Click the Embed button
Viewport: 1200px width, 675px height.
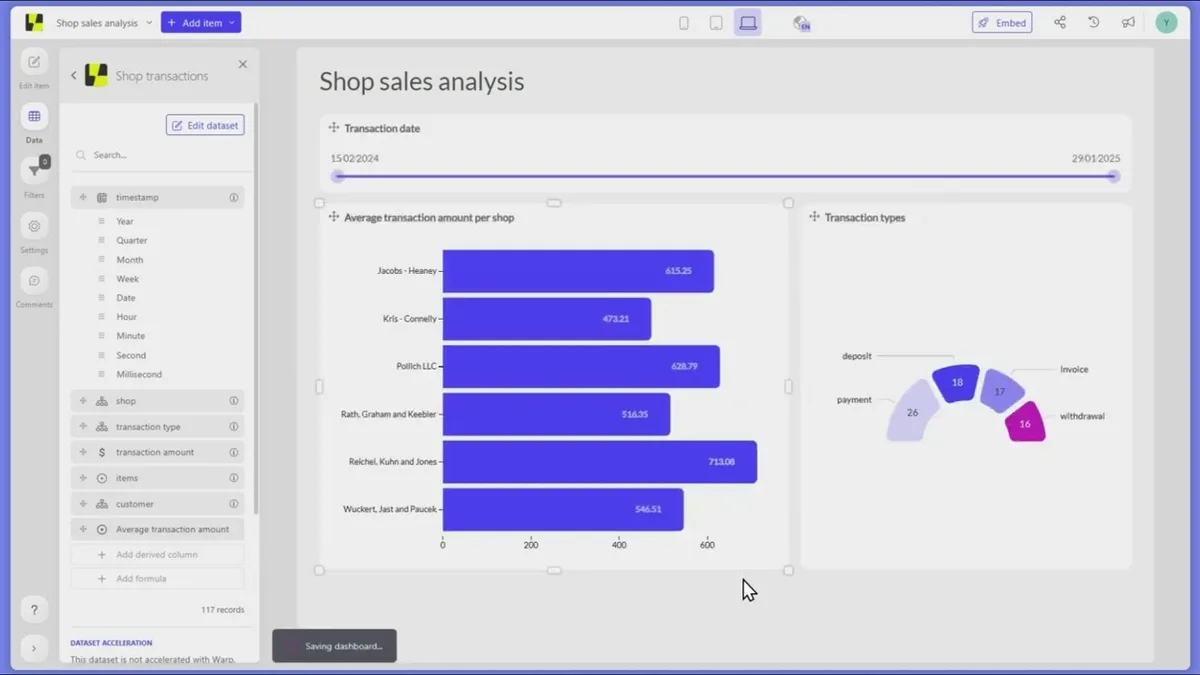tap(1002, 22)
